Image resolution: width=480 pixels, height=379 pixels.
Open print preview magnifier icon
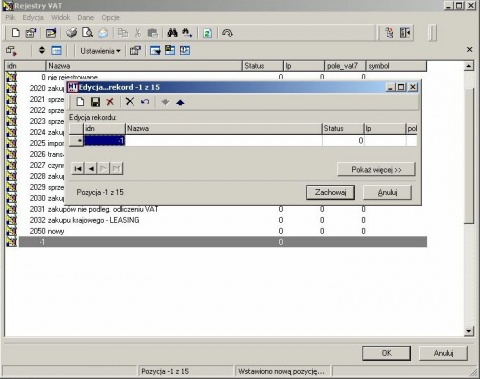click(87, 33)
